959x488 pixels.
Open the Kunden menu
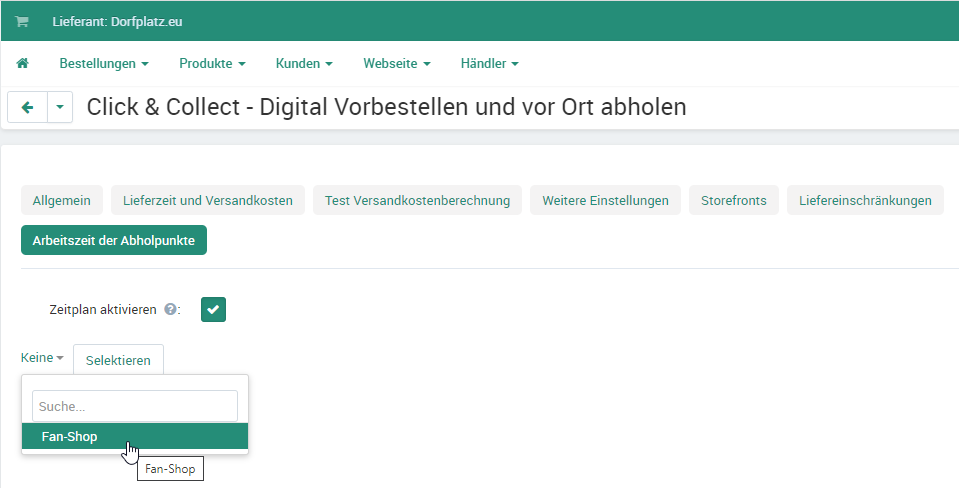(304, 64)
